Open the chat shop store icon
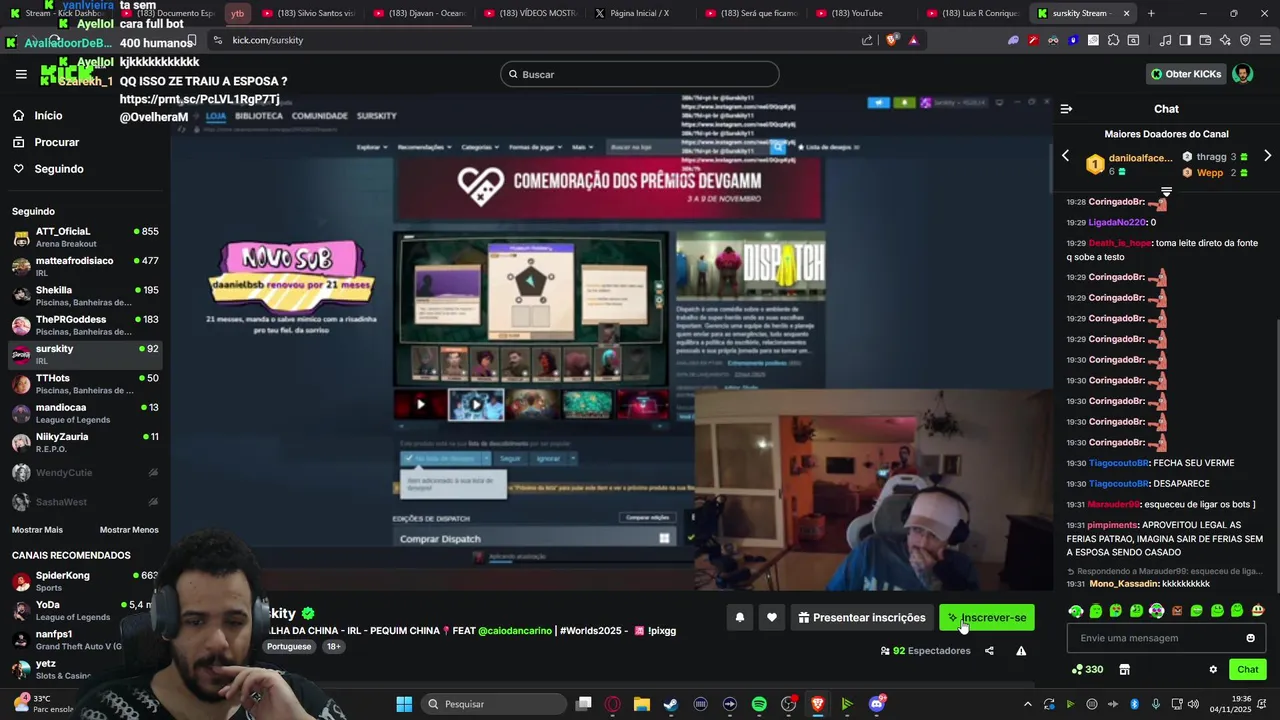Image resolution: width=1280 pixels, height=720 pixels. tap(1124, 669)
